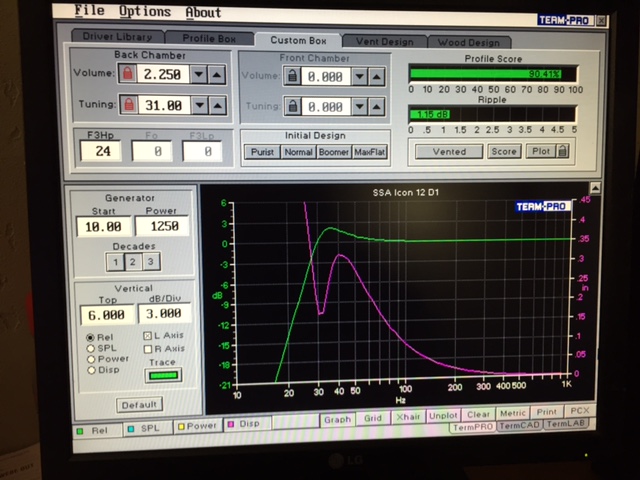
Task: Select the SPL vertical radio button
Action: click(91, 349)
